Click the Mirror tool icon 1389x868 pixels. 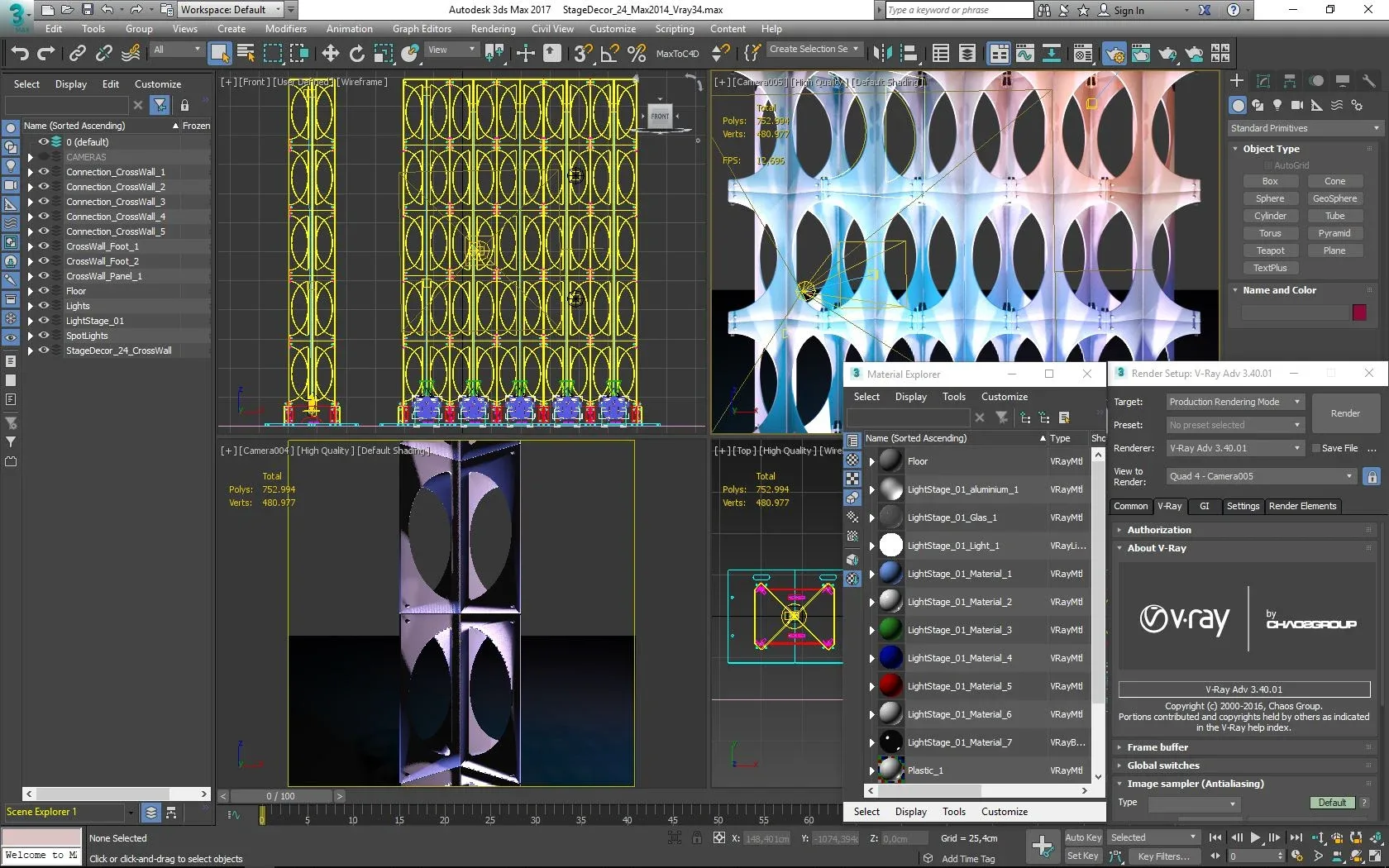tap(883, 54)
